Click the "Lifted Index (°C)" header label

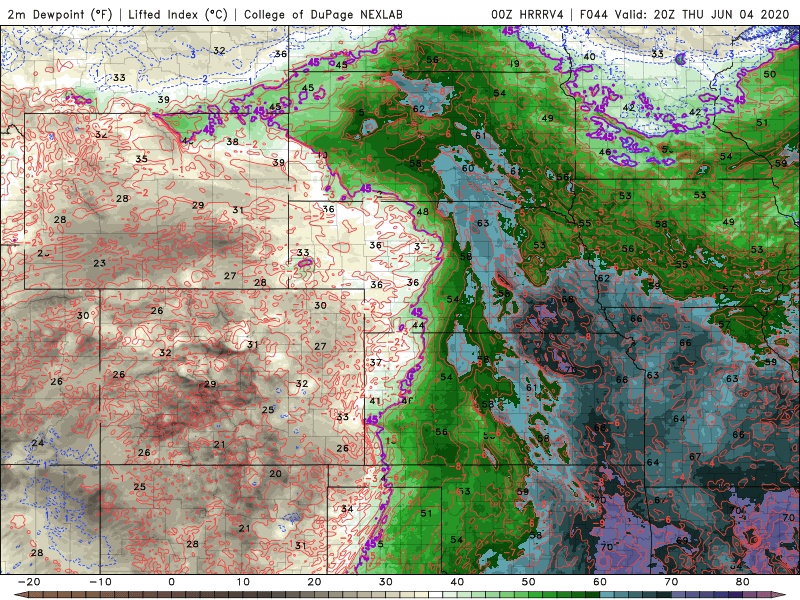pos(178,14)
